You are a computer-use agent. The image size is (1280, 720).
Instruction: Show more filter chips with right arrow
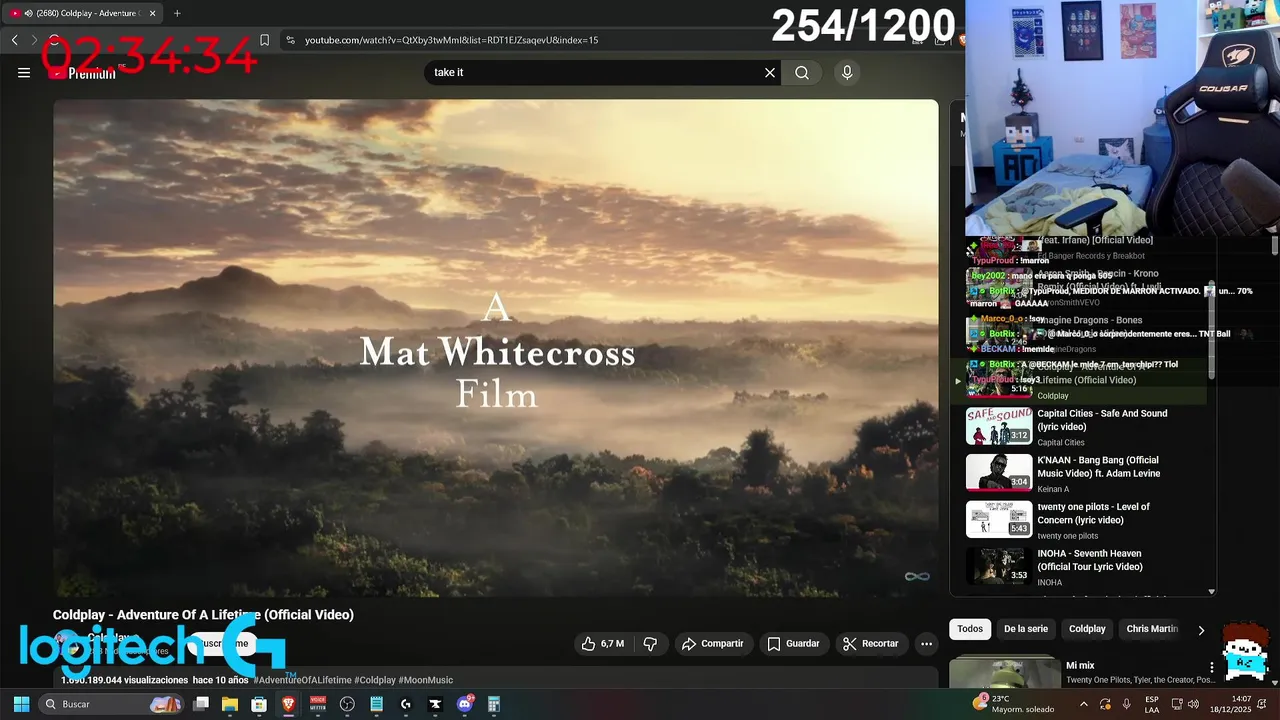(x=1201, y=630)
